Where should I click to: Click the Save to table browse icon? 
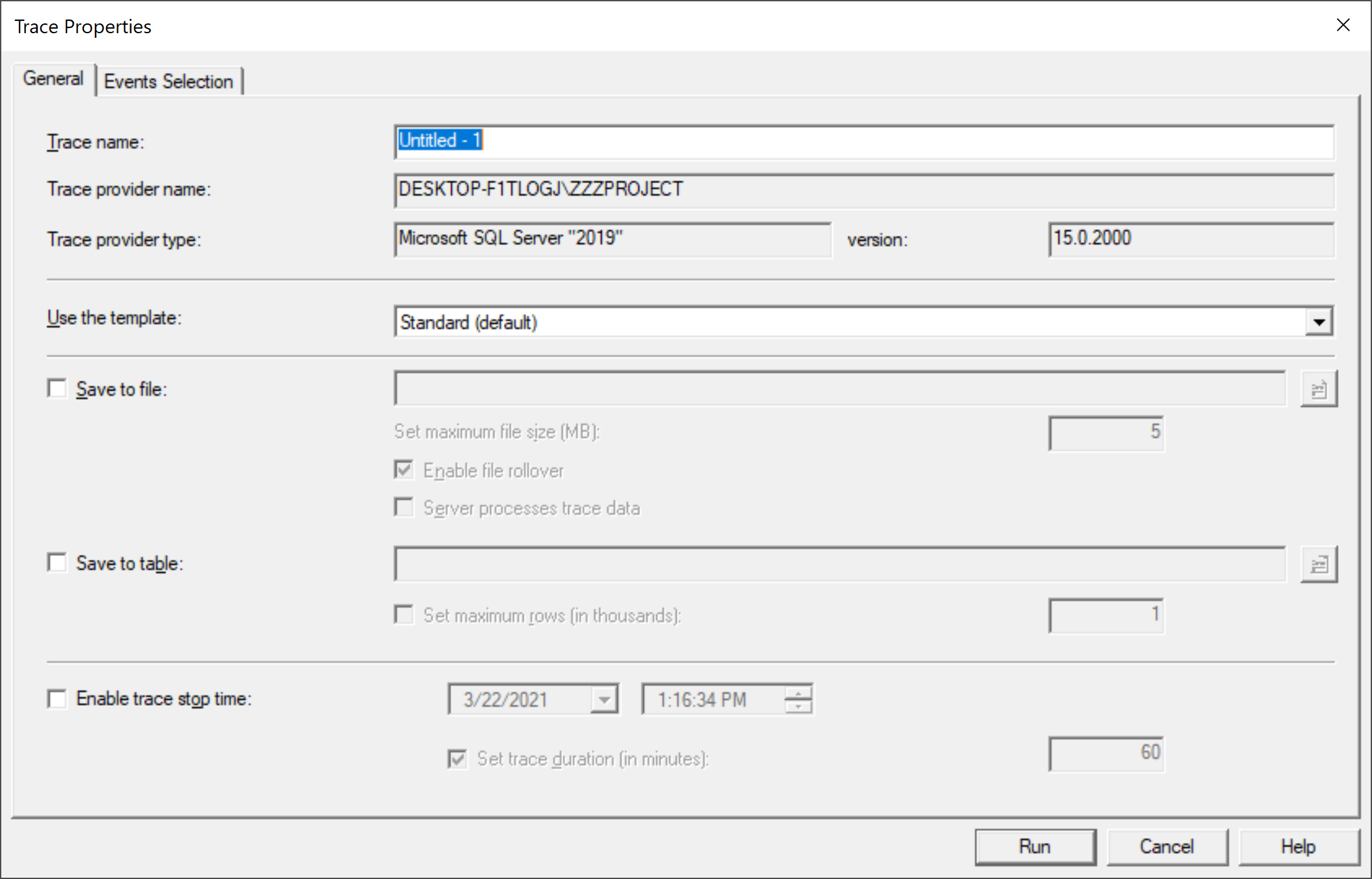1318,564
